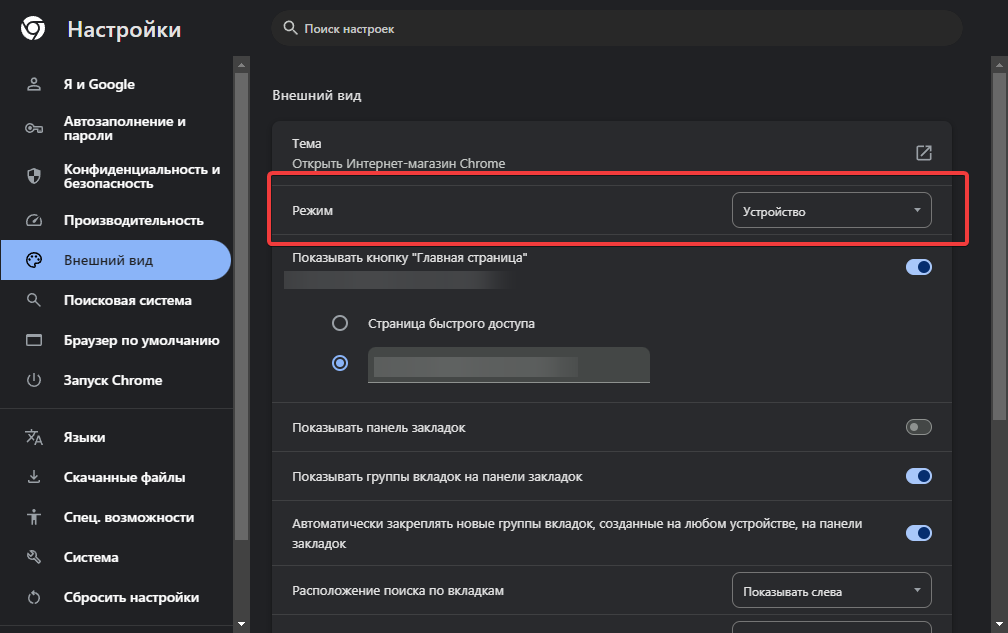Viewport: 1008px width, 633px height.
Task: Click the person icon beside Я и Google
Action: [x=33, y=84]
